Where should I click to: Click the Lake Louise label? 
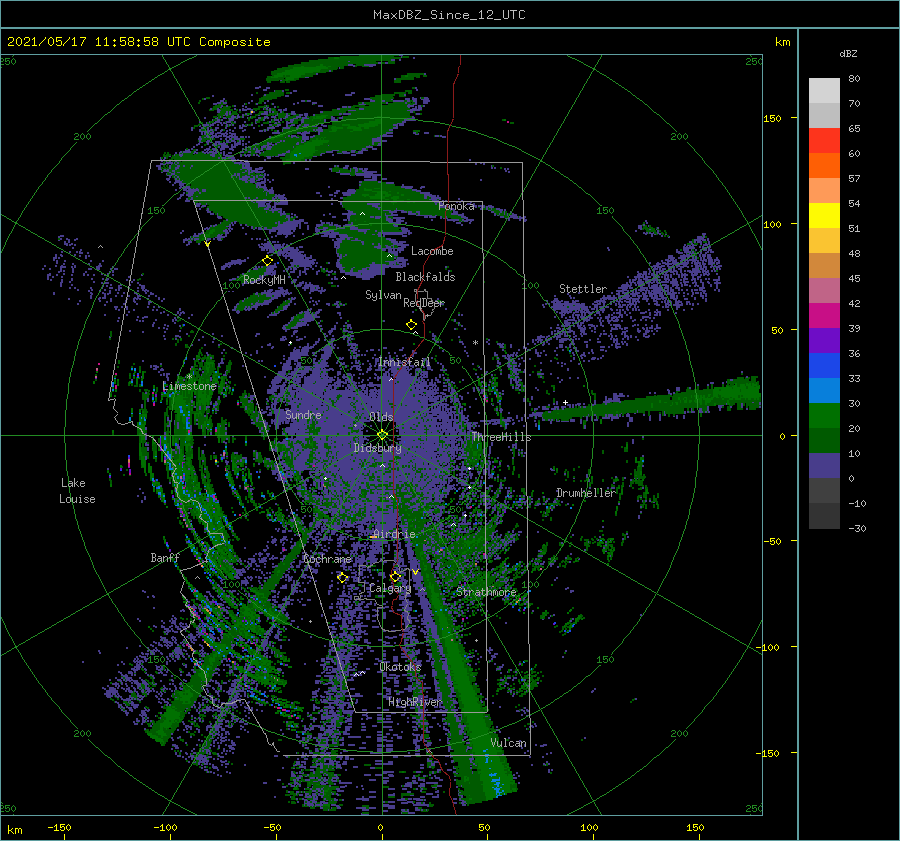[77, 491]
